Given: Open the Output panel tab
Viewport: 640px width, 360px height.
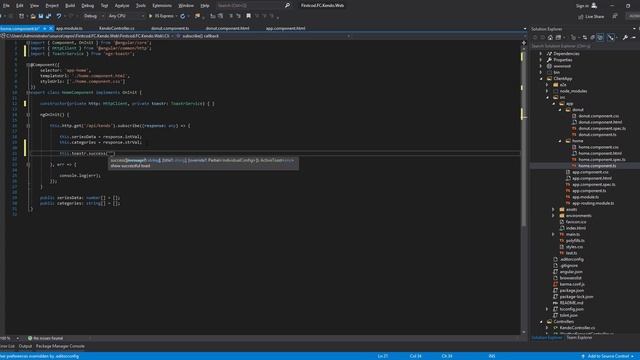Looking at the screenshot, I should coord(25,346).
